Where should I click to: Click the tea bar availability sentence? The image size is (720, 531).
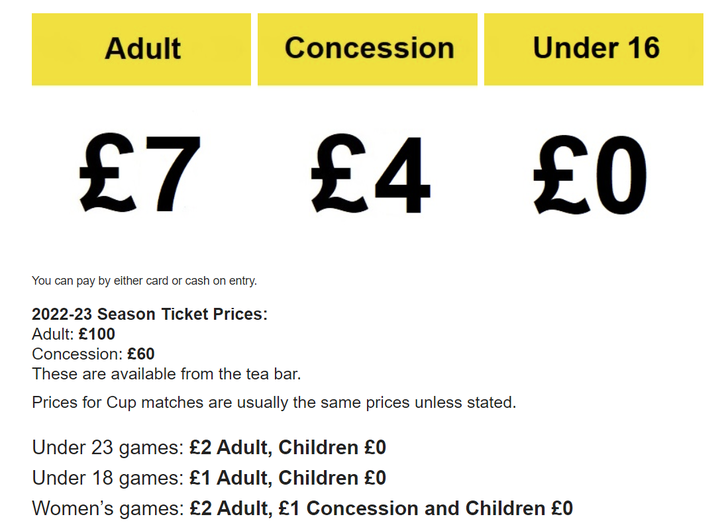166,374
